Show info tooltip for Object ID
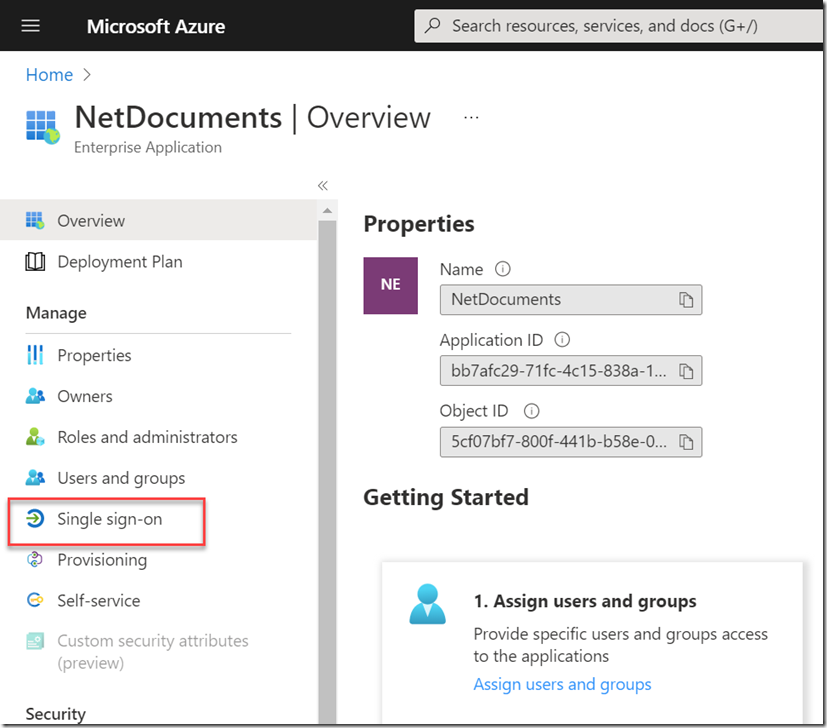This screenshot has height=728, width=827. coord(532,410)
